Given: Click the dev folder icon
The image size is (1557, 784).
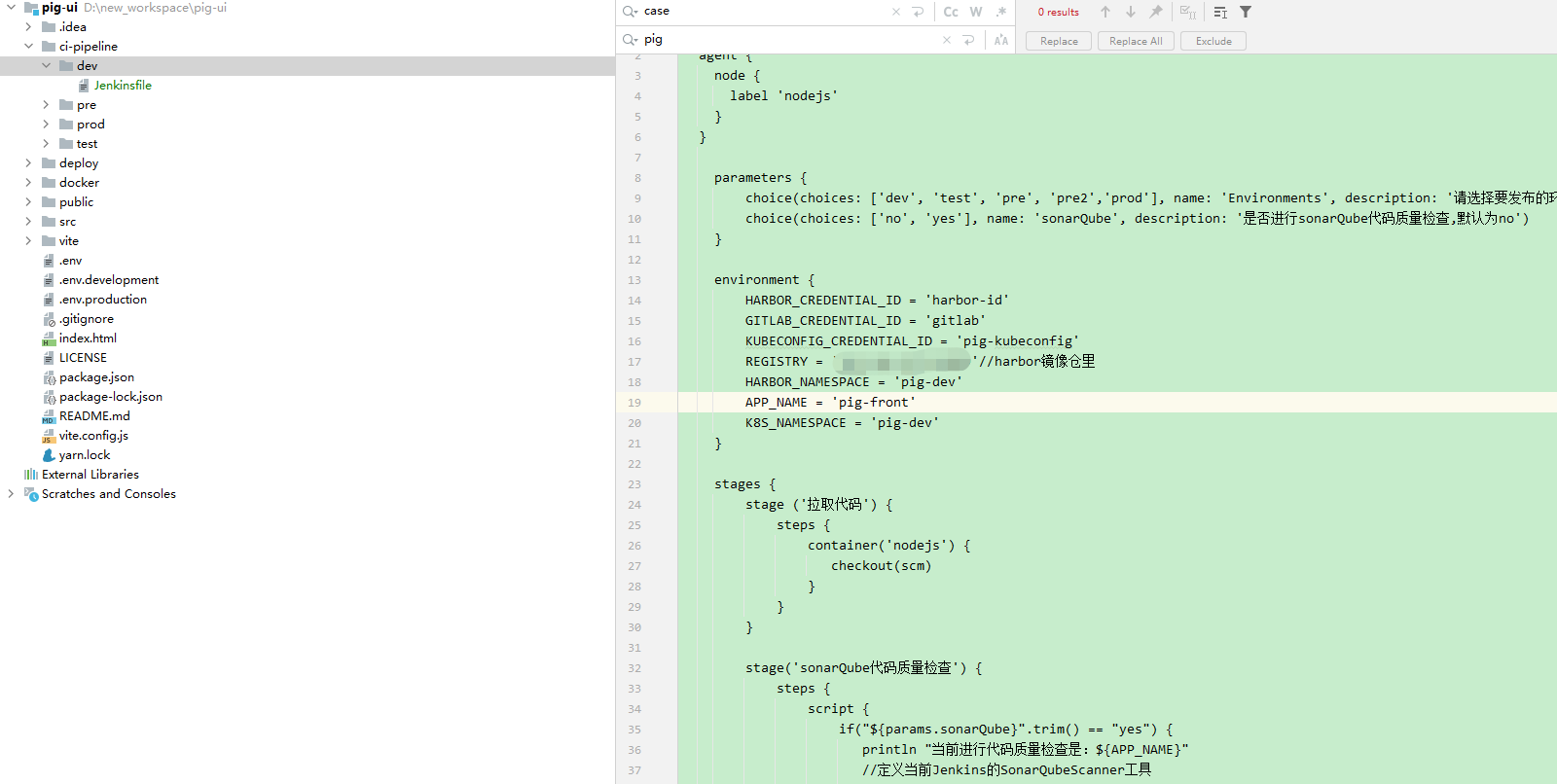Looking at the screenshot, I should [x=66, y=66].
